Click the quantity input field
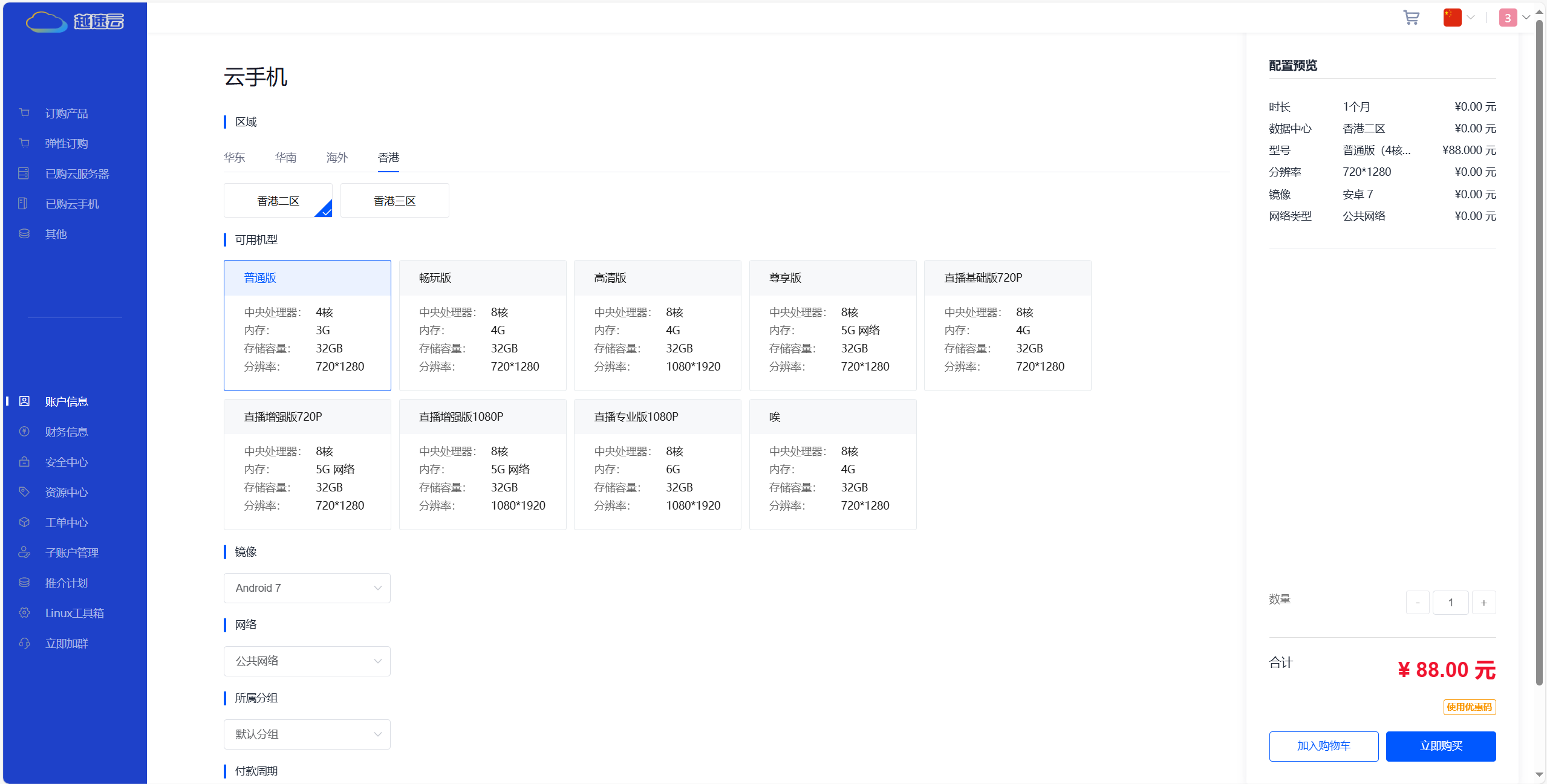 (x=1450, y=603)
